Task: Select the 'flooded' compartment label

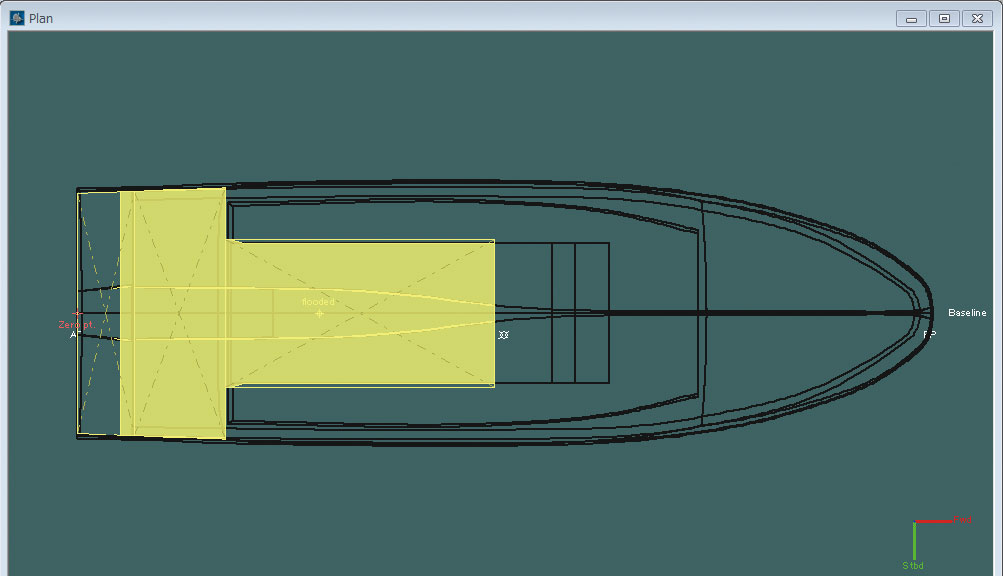Action: pos(318,301)
